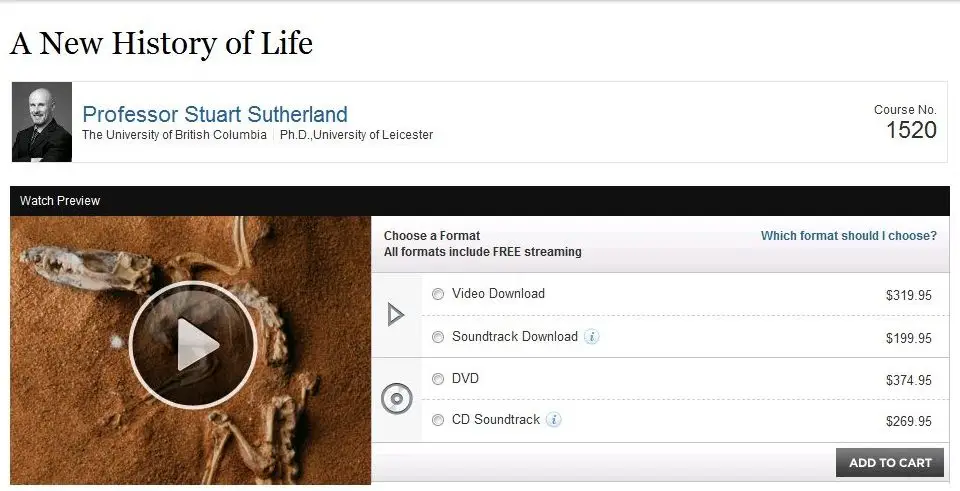
Task: Click the disc format icon
Action: tap(397, 399)
